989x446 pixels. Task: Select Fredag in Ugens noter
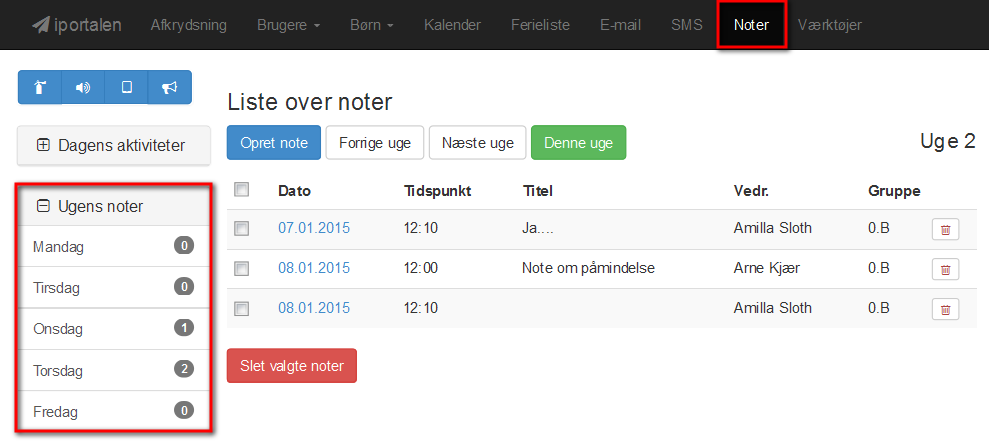(x=114, y=411)
